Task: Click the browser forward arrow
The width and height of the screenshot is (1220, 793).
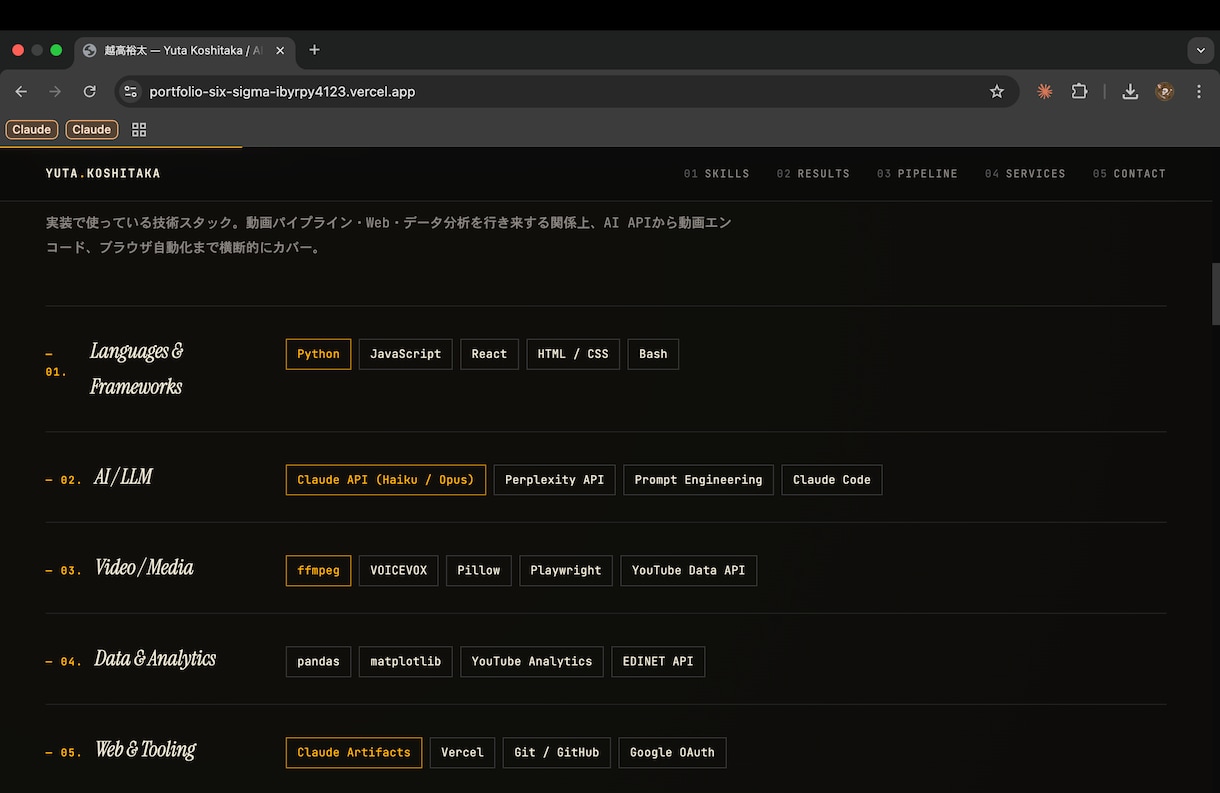Action: pyautogui.click(x=55, y=91)
